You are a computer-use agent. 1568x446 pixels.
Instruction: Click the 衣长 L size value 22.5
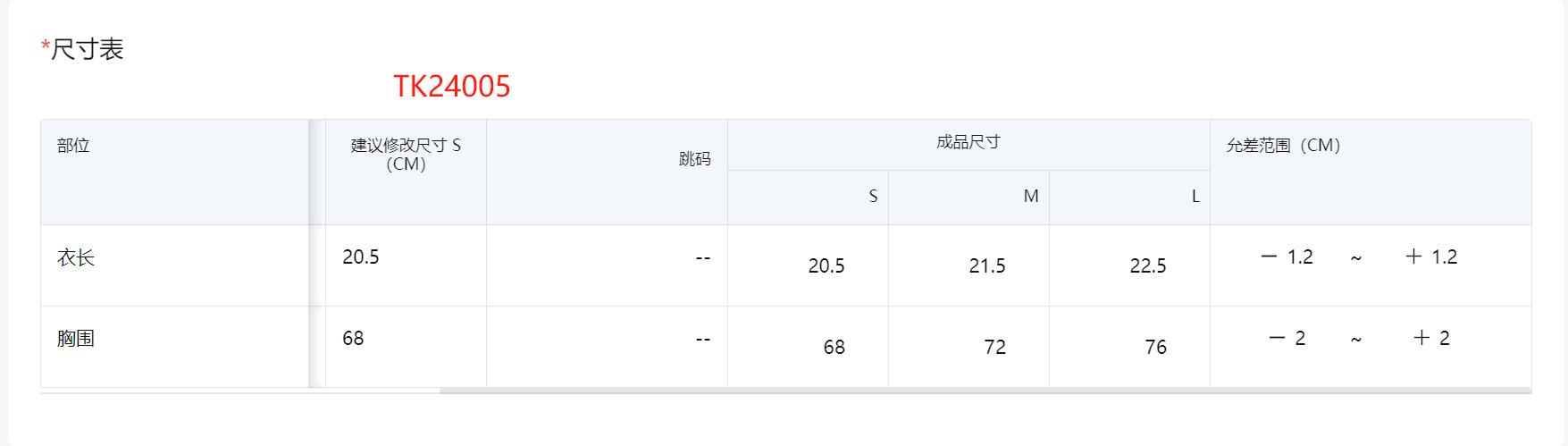point(1148,266)
